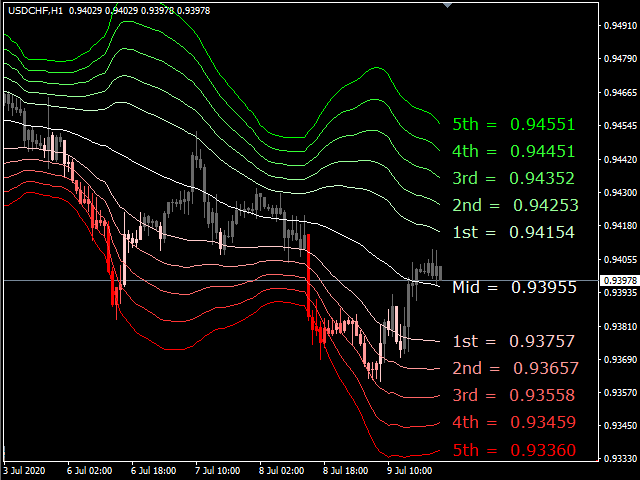Click the 8 Jul 02:00 time label
Screen dimensions: 640x480
point(280,469)
